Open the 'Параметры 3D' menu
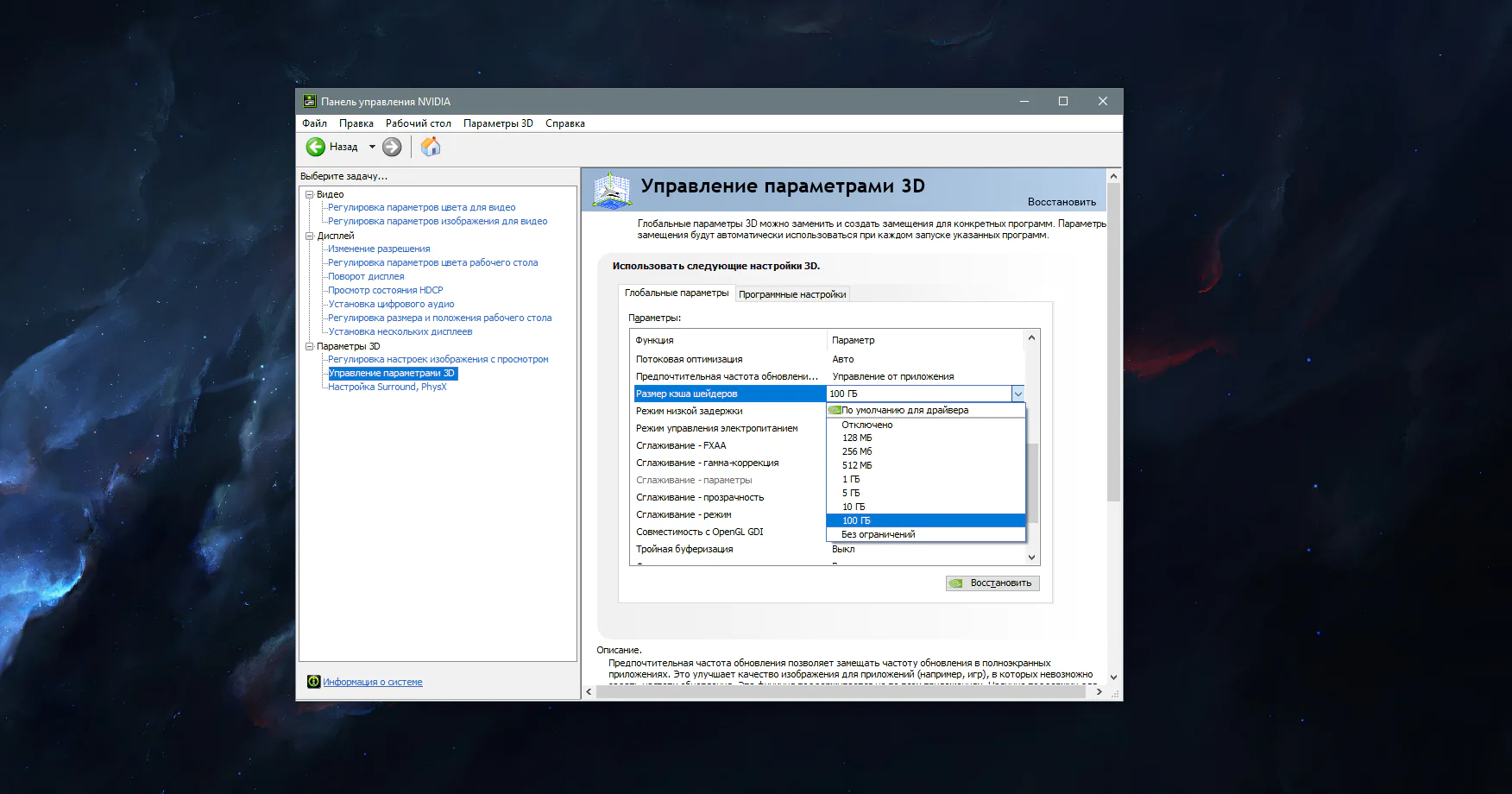The width and height of the screenshot is (1512, 794). click(498, 123)
